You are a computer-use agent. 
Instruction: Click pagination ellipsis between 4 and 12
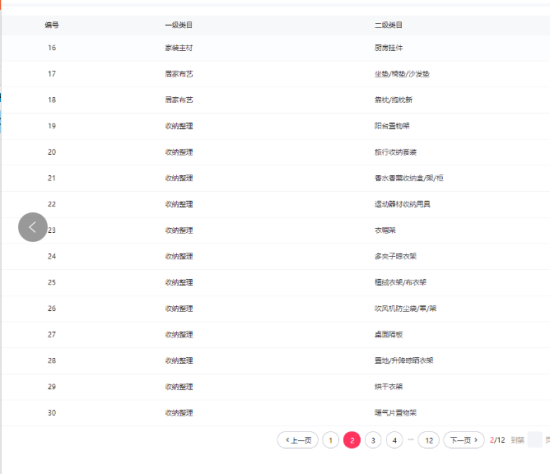tap(411, 440)
